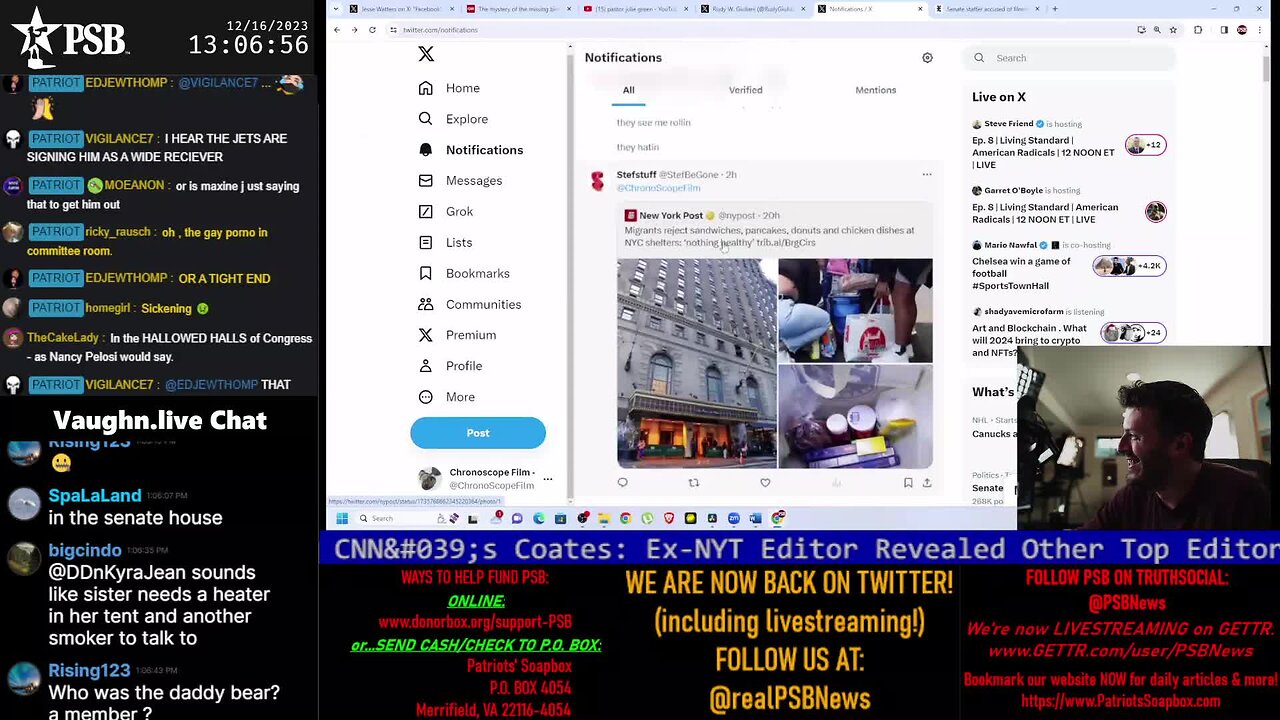Open the discarded food photo

[855, 416]
